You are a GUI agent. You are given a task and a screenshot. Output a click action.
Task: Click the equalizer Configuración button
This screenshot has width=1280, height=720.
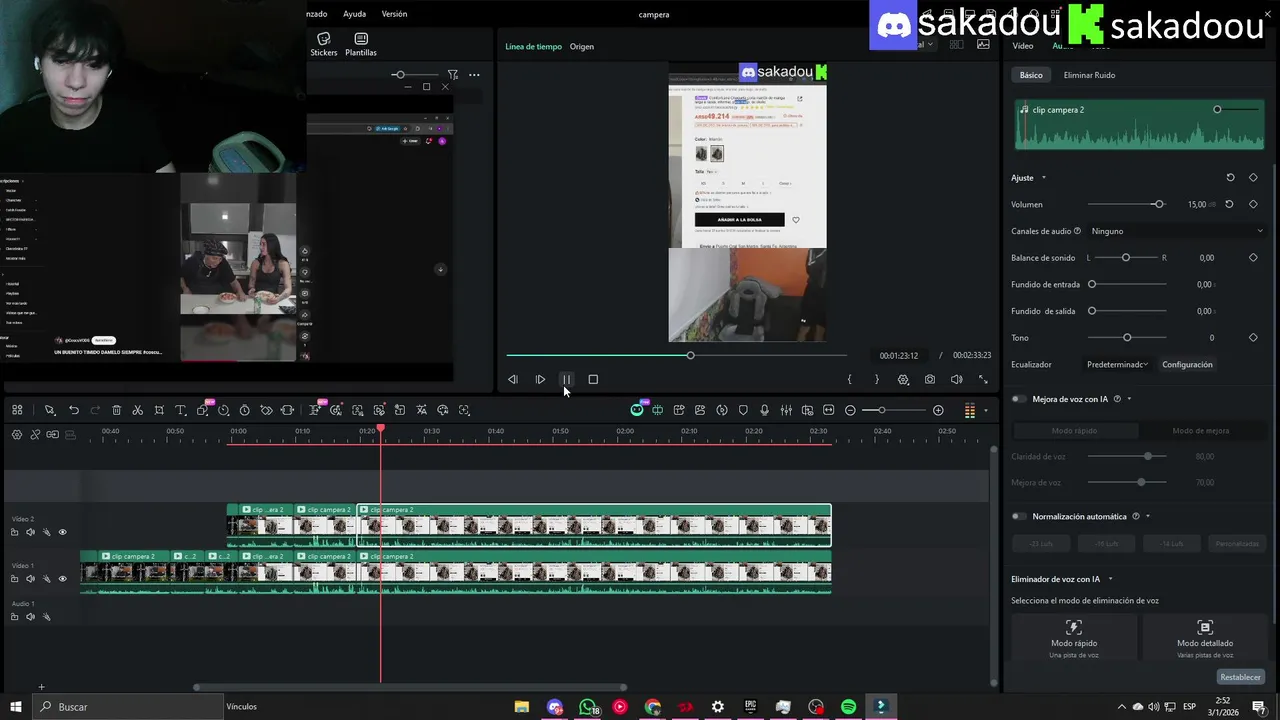coord(1187,365)
